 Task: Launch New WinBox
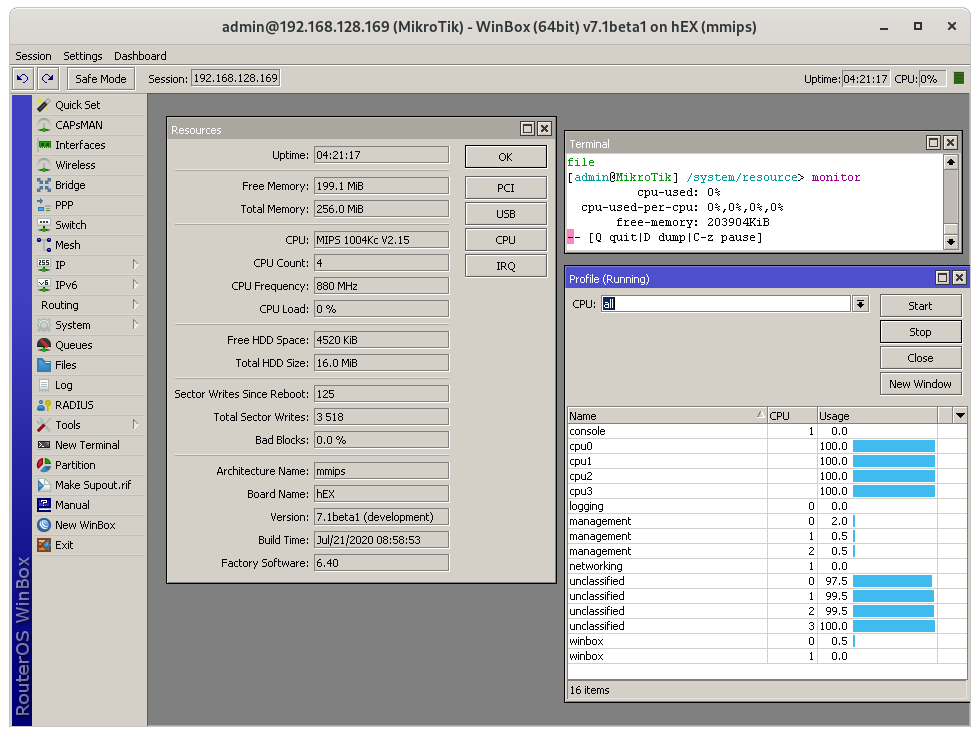[90, 525]
